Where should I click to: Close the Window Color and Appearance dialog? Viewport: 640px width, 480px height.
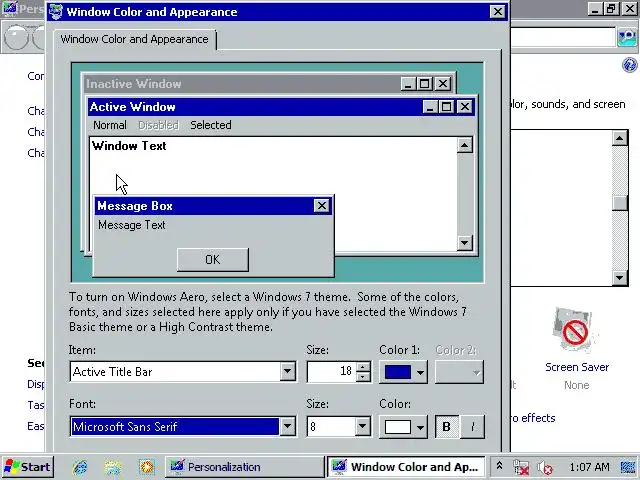tap(498, 12)
